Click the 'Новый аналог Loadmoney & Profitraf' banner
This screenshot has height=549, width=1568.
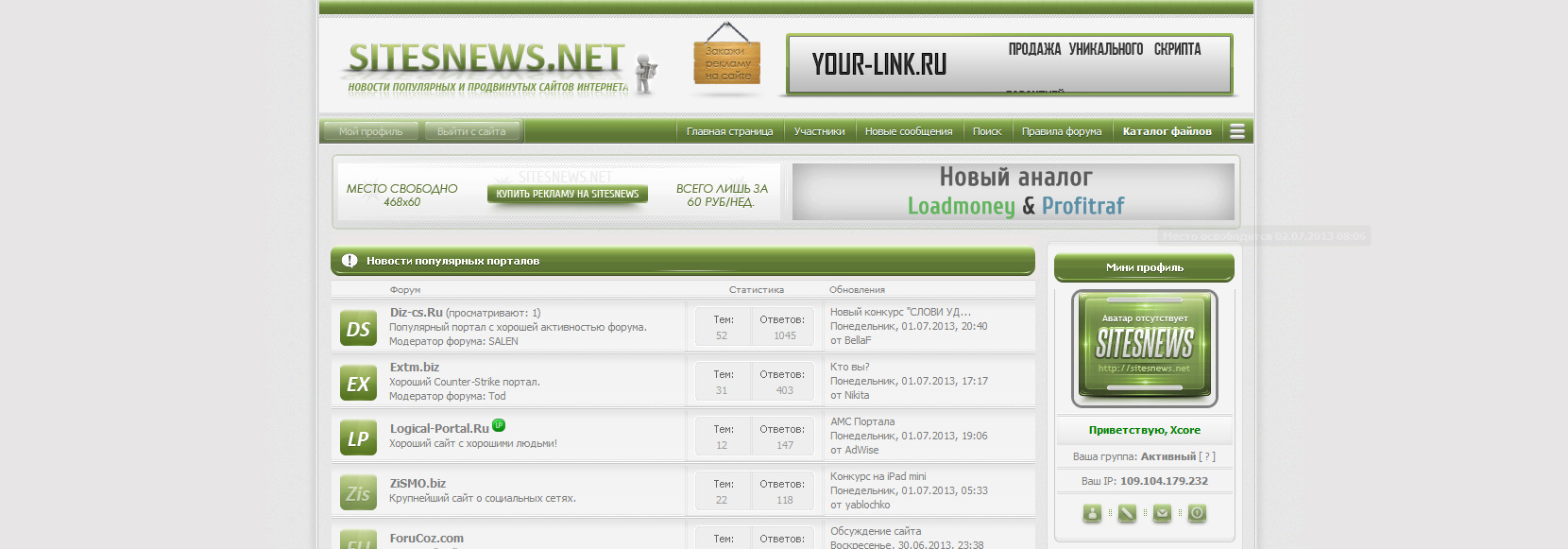(1014, 192)
